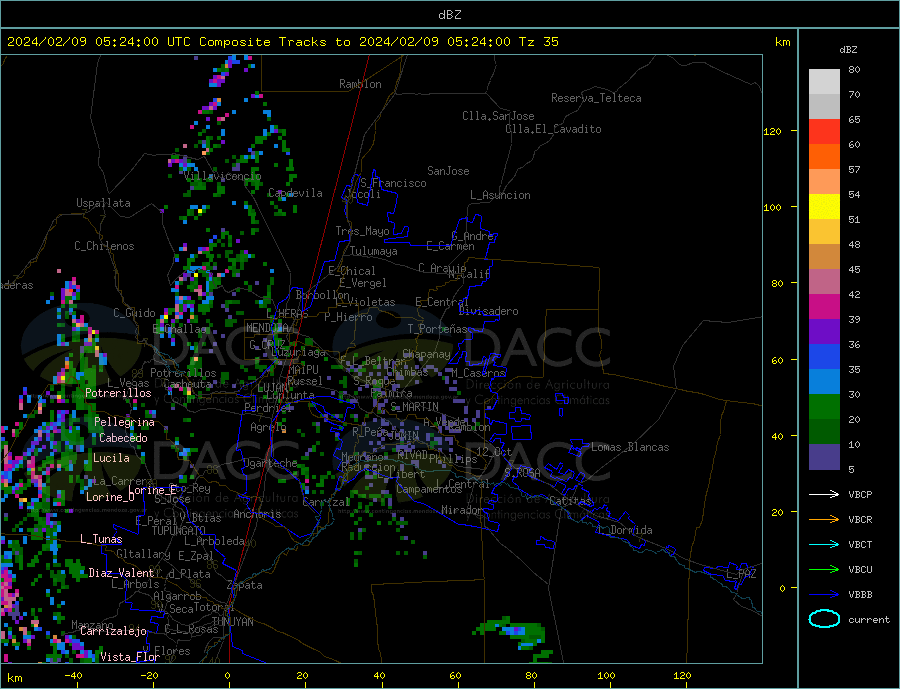The height and width of the screenshot is (689, 900).
Task: Click the SanJose label near map center-top
Action: point(448,171)
